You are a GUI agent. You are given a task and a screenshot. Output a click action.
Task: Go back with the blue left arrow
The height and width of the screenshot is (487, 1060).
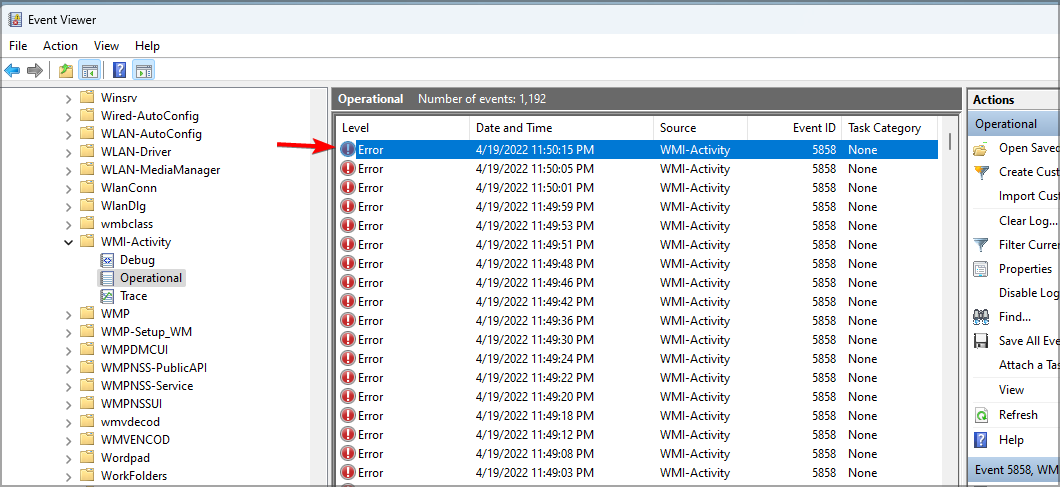(x=12, y=70)
